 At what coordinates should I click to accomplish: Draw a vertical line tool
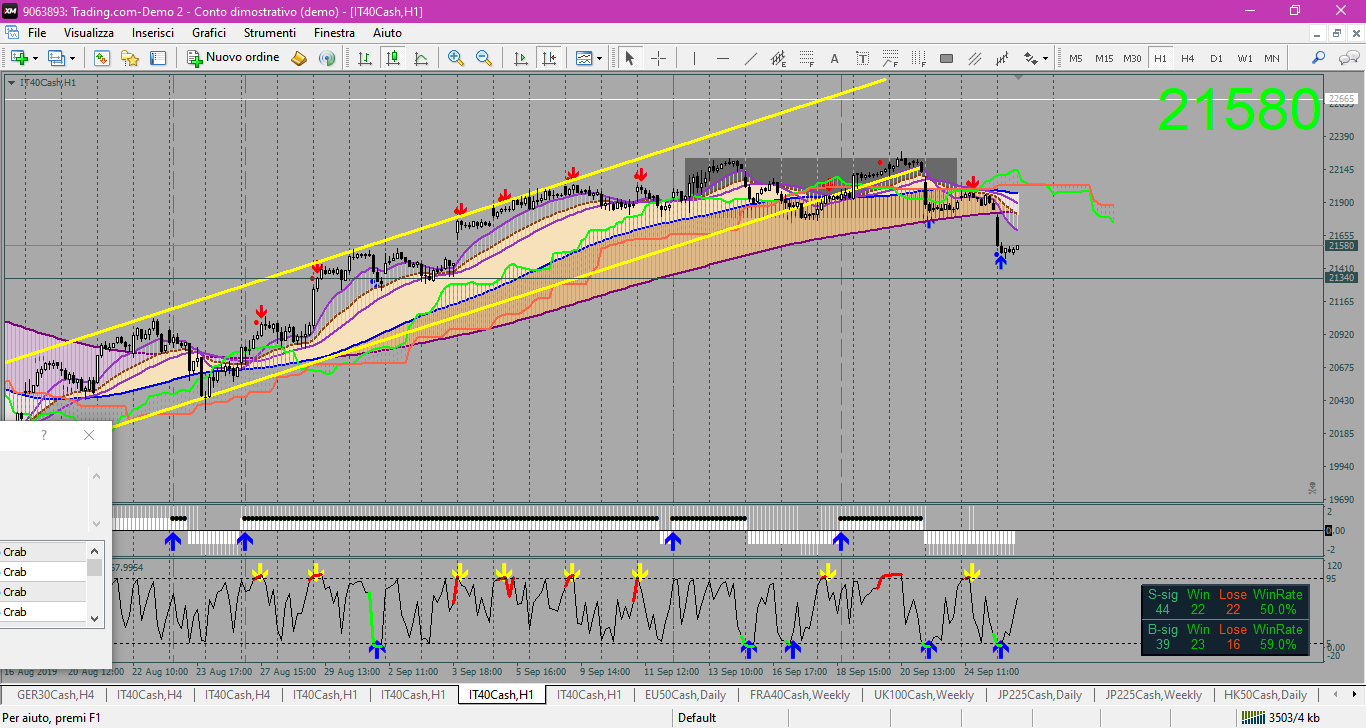(x=694, y=58)
